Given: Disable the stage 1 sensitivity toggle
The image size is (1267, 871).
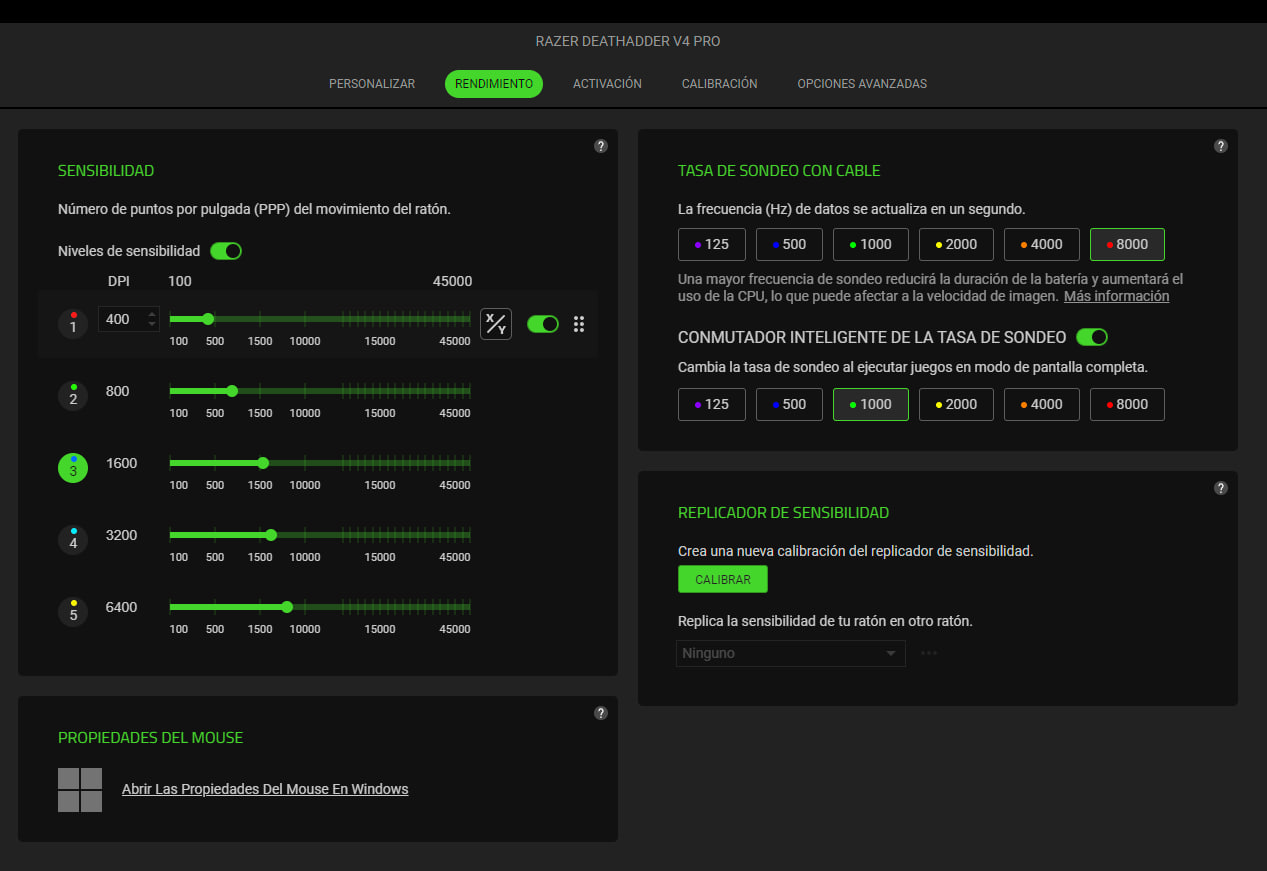Looking at the screenshot, I should click(543, 324).
